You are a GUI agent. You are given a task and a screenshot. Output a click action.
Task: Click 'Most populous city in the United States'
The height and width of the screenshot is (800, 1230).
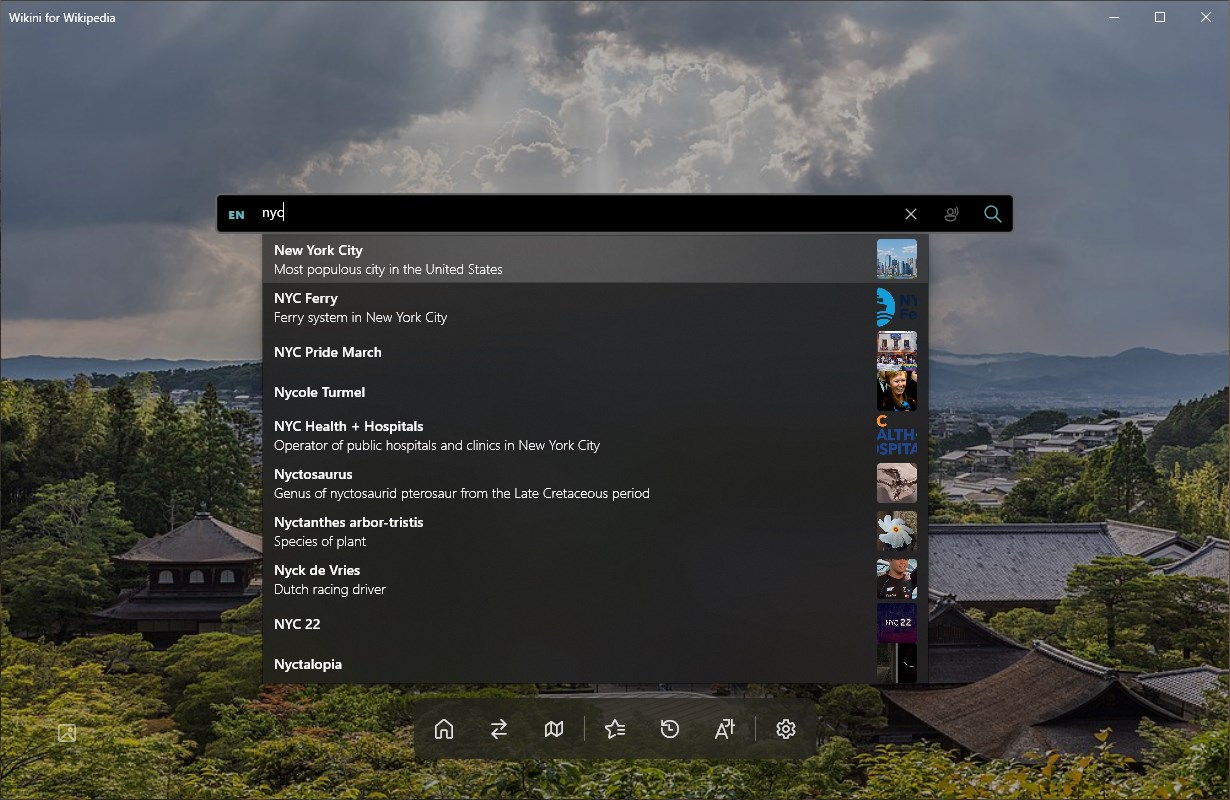pyautogui.click(x=388, y=269)
